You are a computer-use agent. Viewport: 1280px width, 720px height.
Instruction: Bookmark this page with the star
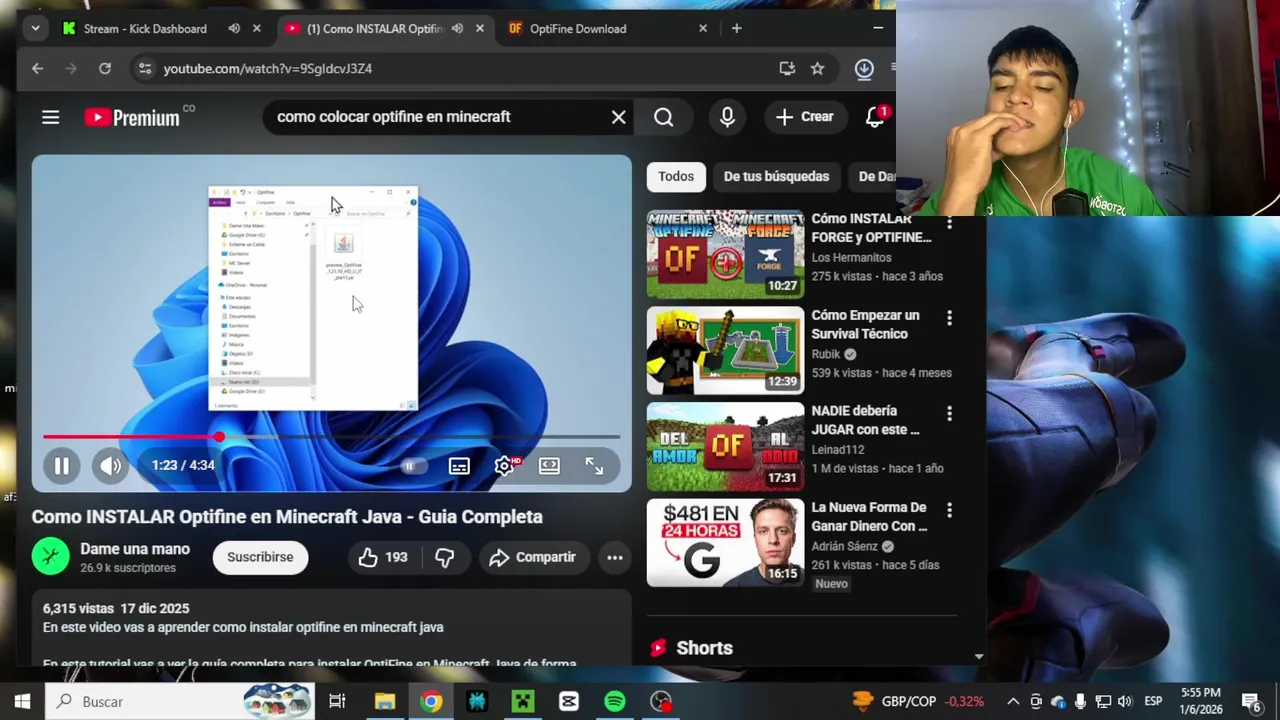pyautogui.click(x=817, y=68)
